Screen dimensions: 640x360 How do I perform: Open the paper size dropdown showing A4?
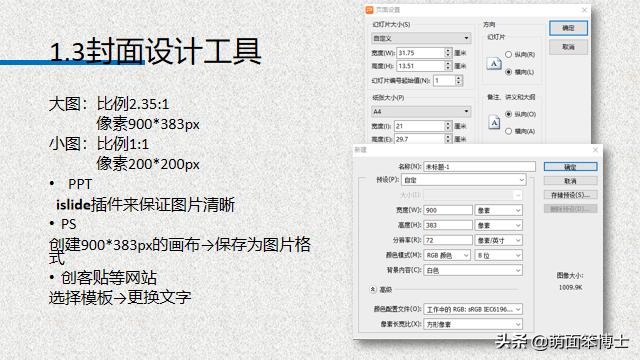421,111
